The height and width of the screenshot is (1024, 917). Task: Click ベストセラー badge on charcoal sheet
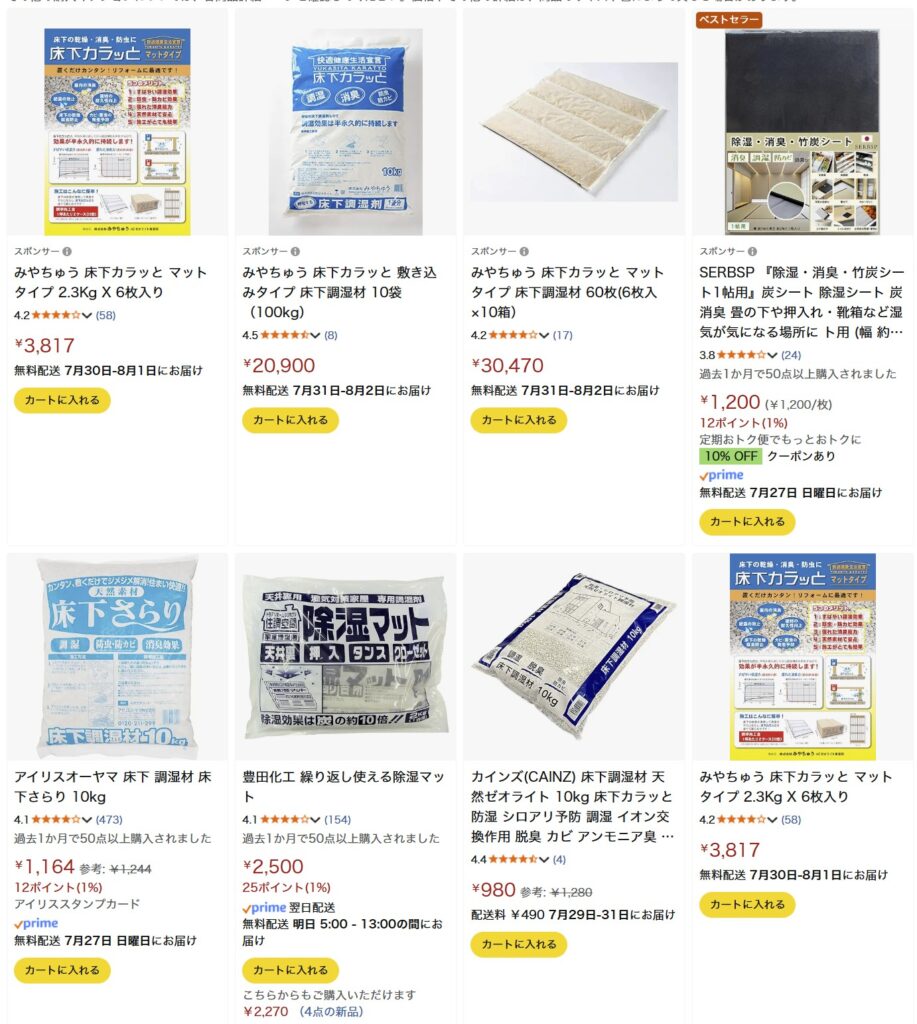pyautogui.click(x=729, y=20)
